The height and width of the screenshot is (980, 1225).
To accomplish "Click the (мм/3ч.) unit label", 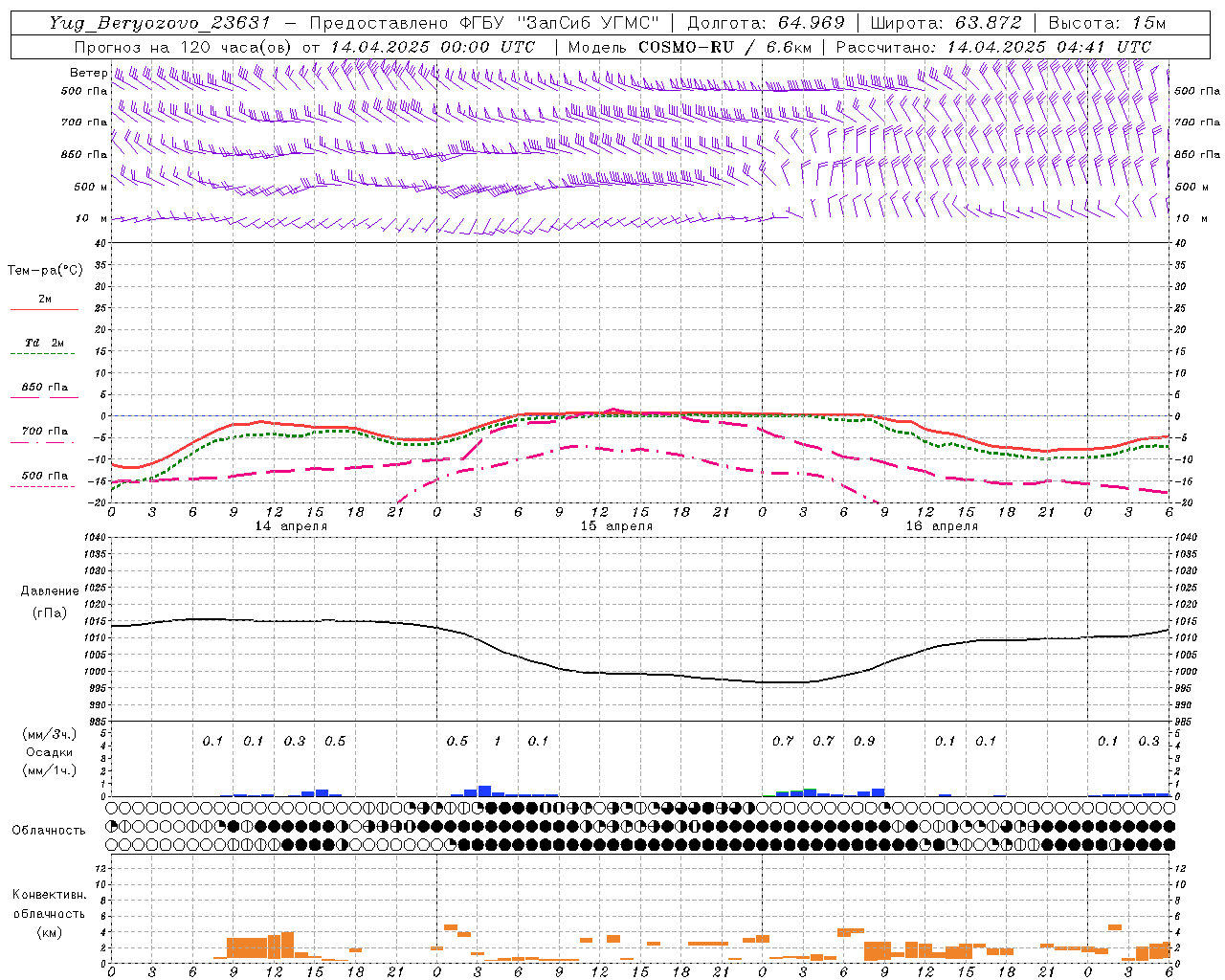I will [49, 734].
